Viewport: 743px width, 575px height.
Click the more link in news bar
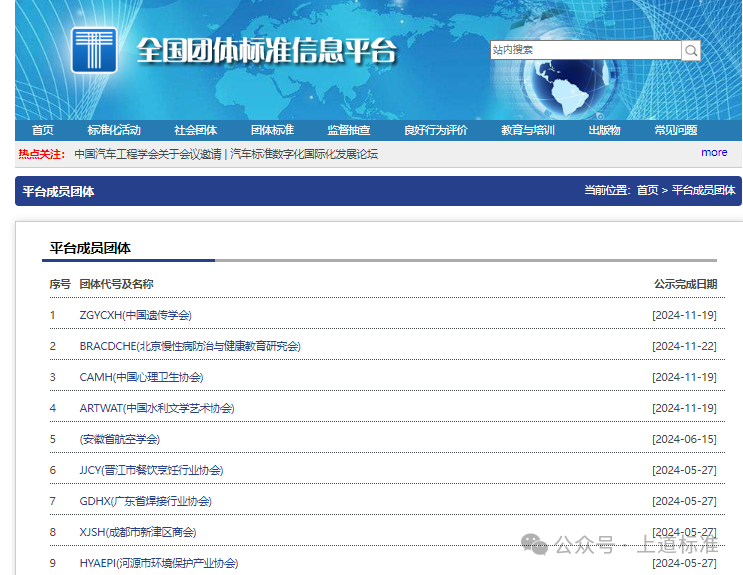[714, 153]
